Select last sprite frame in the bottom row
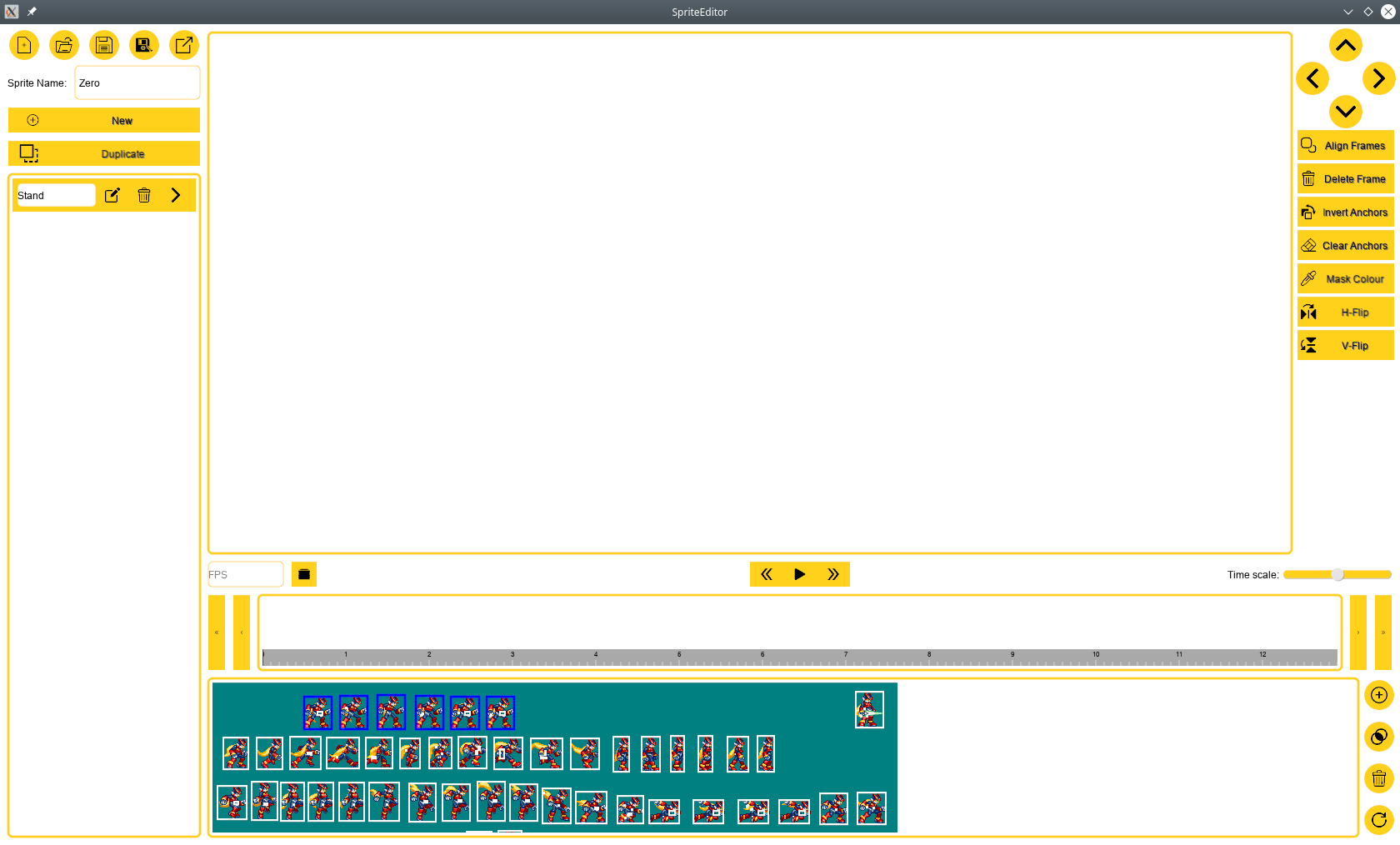 click(872, 808)
